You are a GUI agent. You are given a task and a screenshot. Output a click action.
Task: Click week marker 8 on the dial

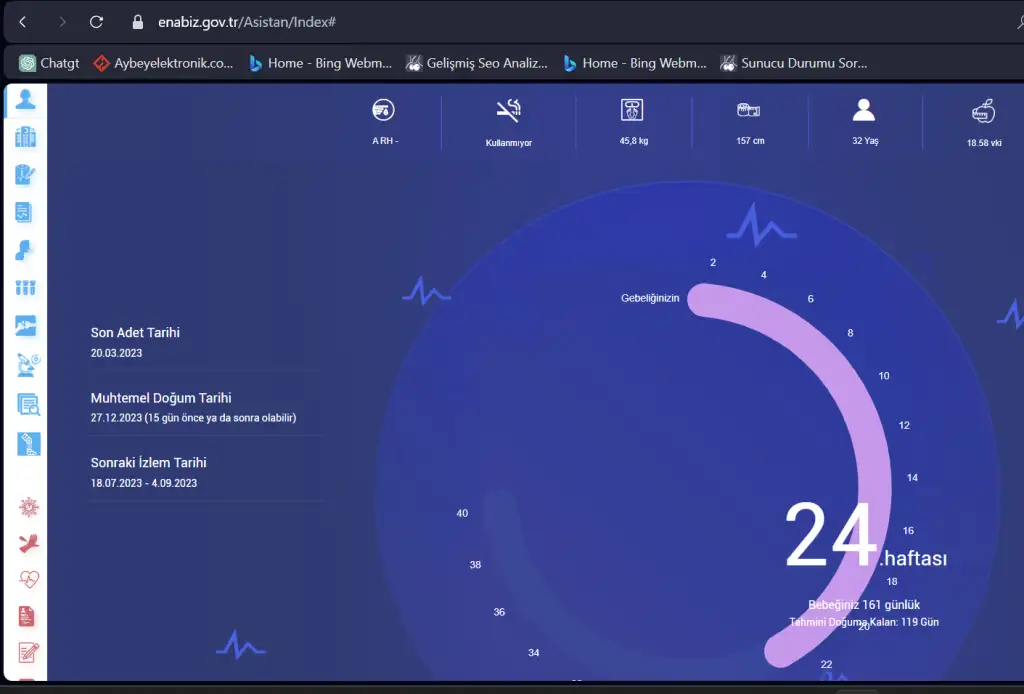[x=850, y=333]
